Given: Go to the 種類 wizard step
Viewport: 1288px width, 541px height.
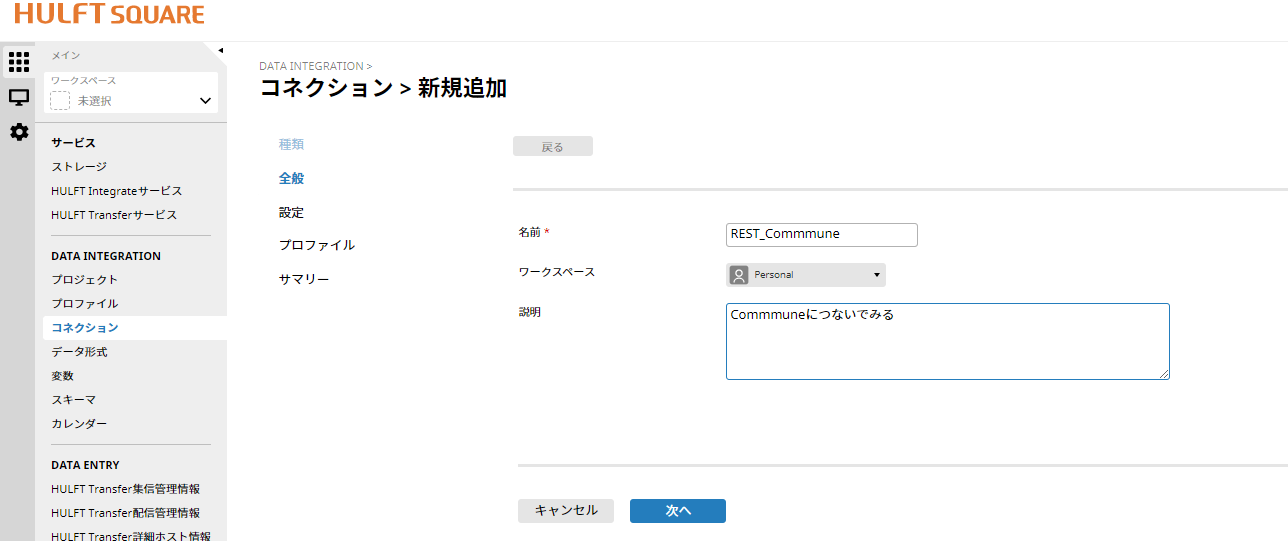Looking at the screenshot, I should coord(291,144).
